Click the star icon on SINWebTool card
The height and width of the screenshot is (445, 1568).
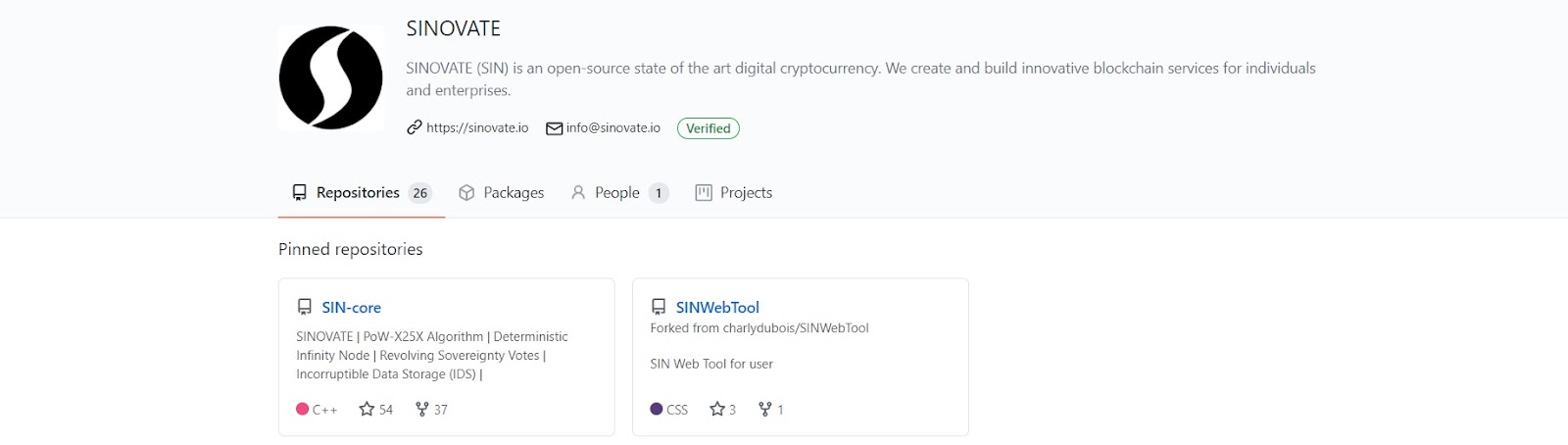click(717, 410)
